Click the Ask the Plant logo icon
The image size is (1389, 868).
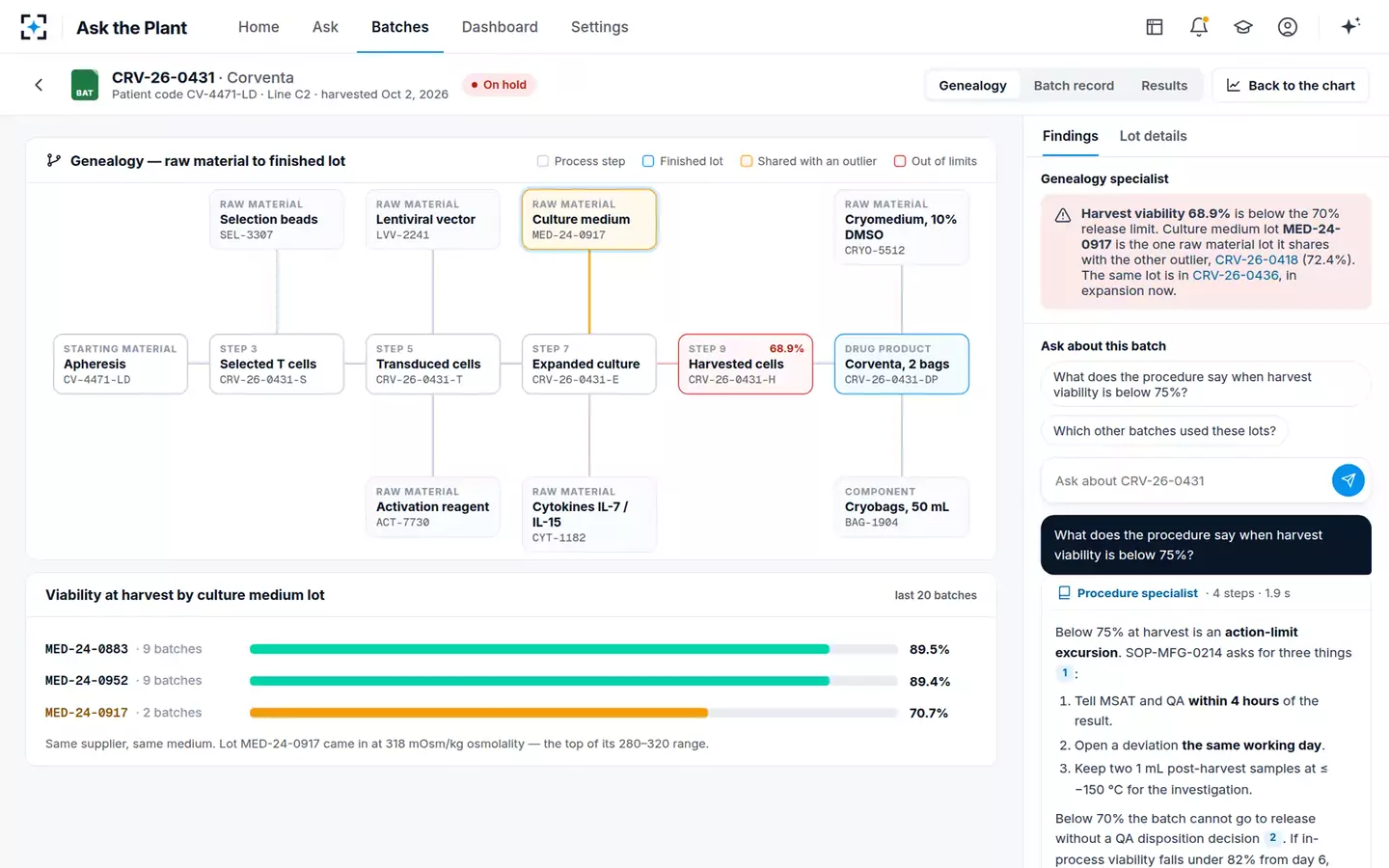(34, 27)
